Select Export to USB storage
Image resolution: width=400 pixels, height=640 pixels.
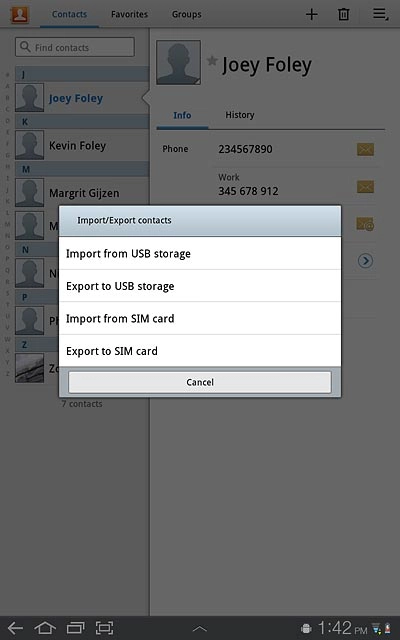(x=200, y=286)
